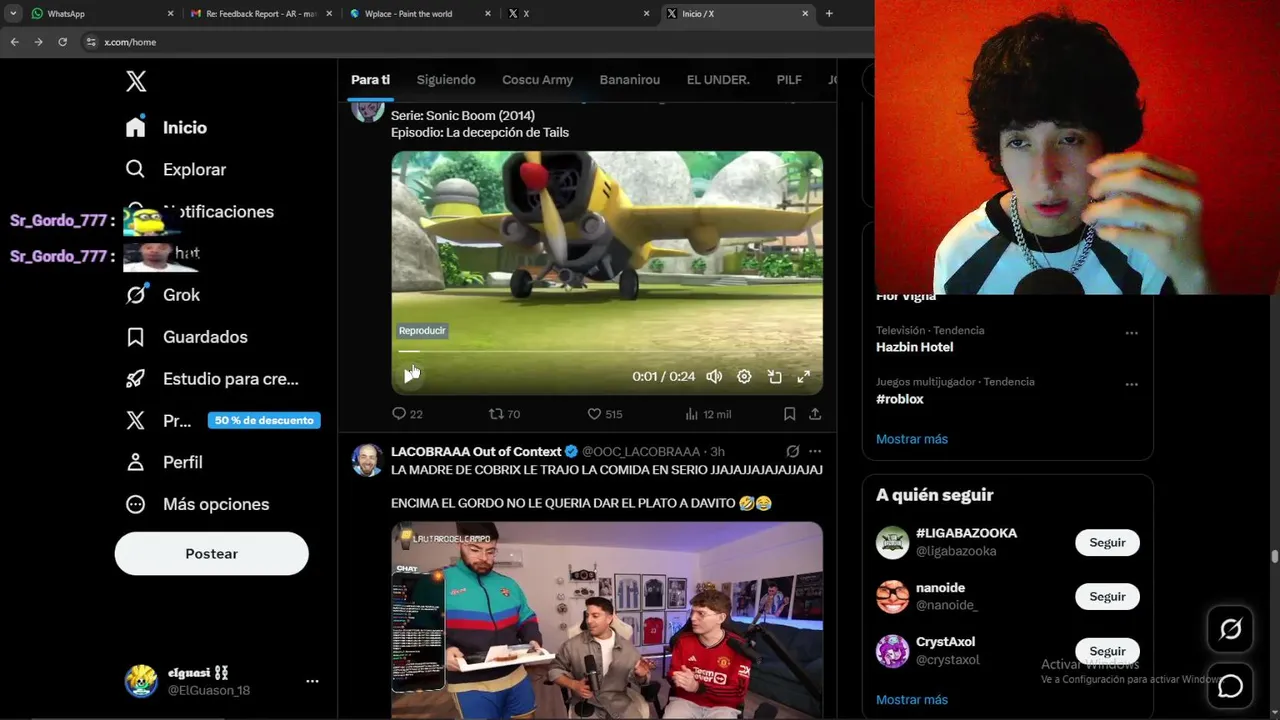Seek in Sonic Boom video progress bar
Viewport: 1280px width, 720px height.
(x=607, y=351)
